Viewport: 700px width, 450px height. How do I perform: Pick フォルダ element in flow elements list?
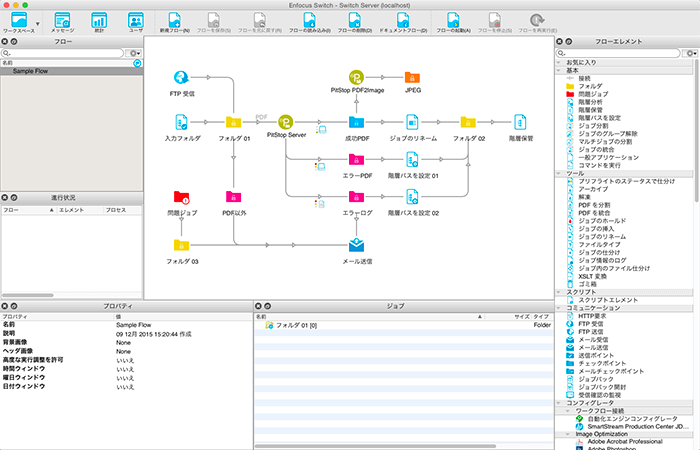tap(590, 86)
